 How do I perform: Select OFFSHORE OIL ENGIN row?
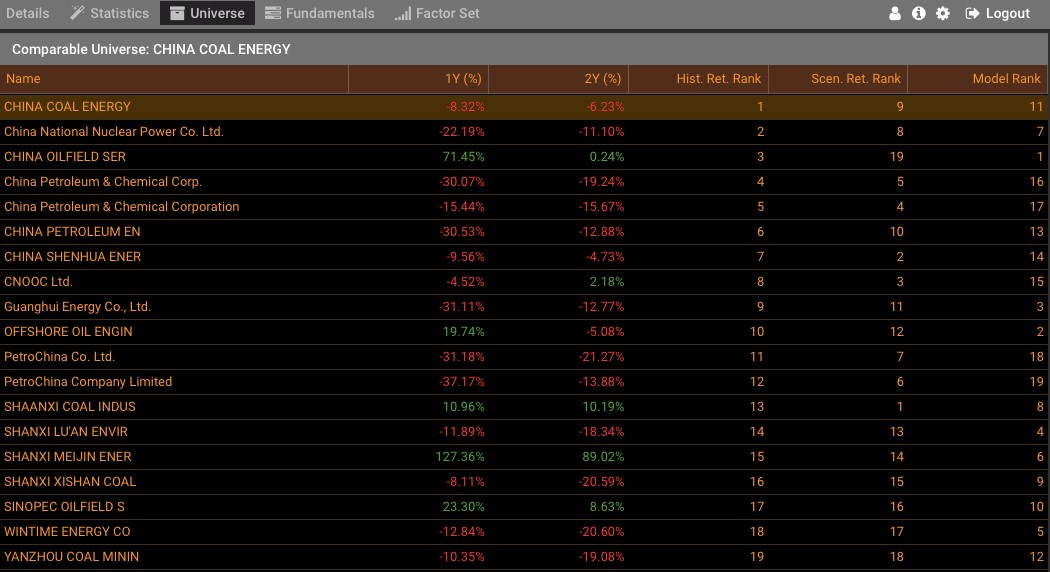click(525, 332)
